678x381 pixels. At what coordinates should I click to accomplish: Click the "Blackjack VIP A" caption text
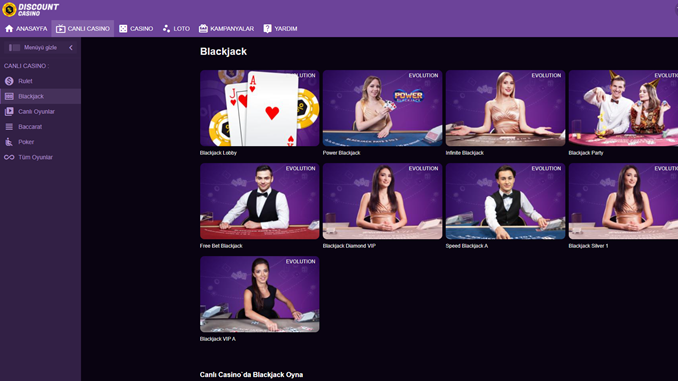(217, 339)
